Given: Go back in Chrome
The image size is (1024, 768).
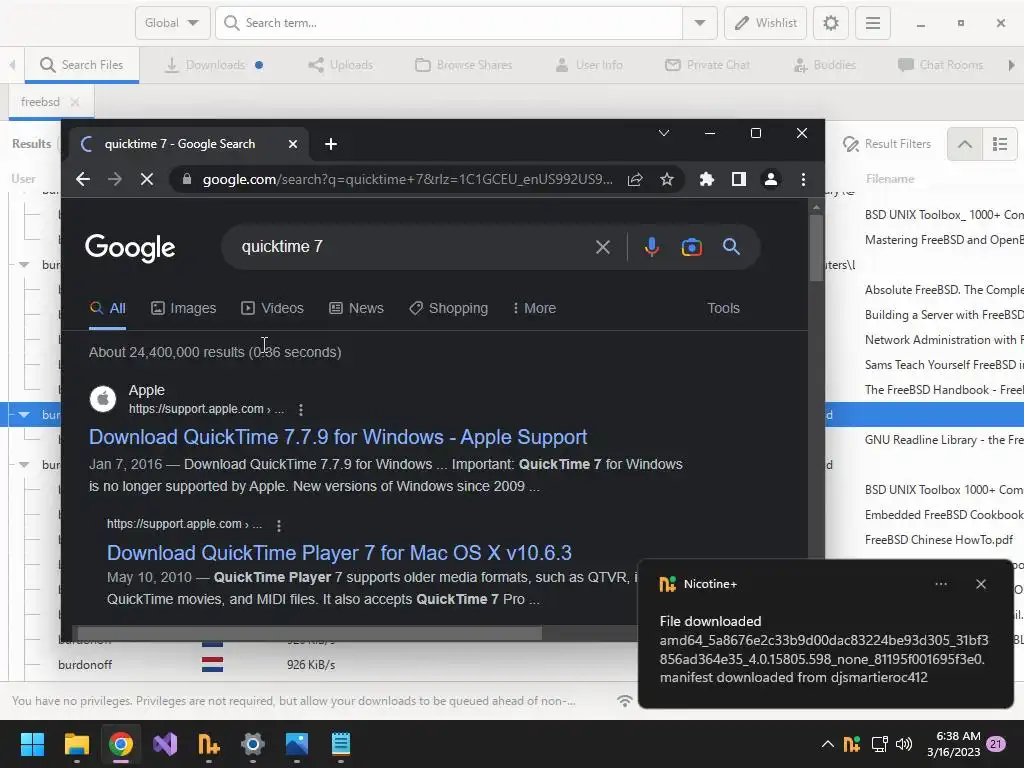Looking at the screenshot, I should (x=82, y=179).
